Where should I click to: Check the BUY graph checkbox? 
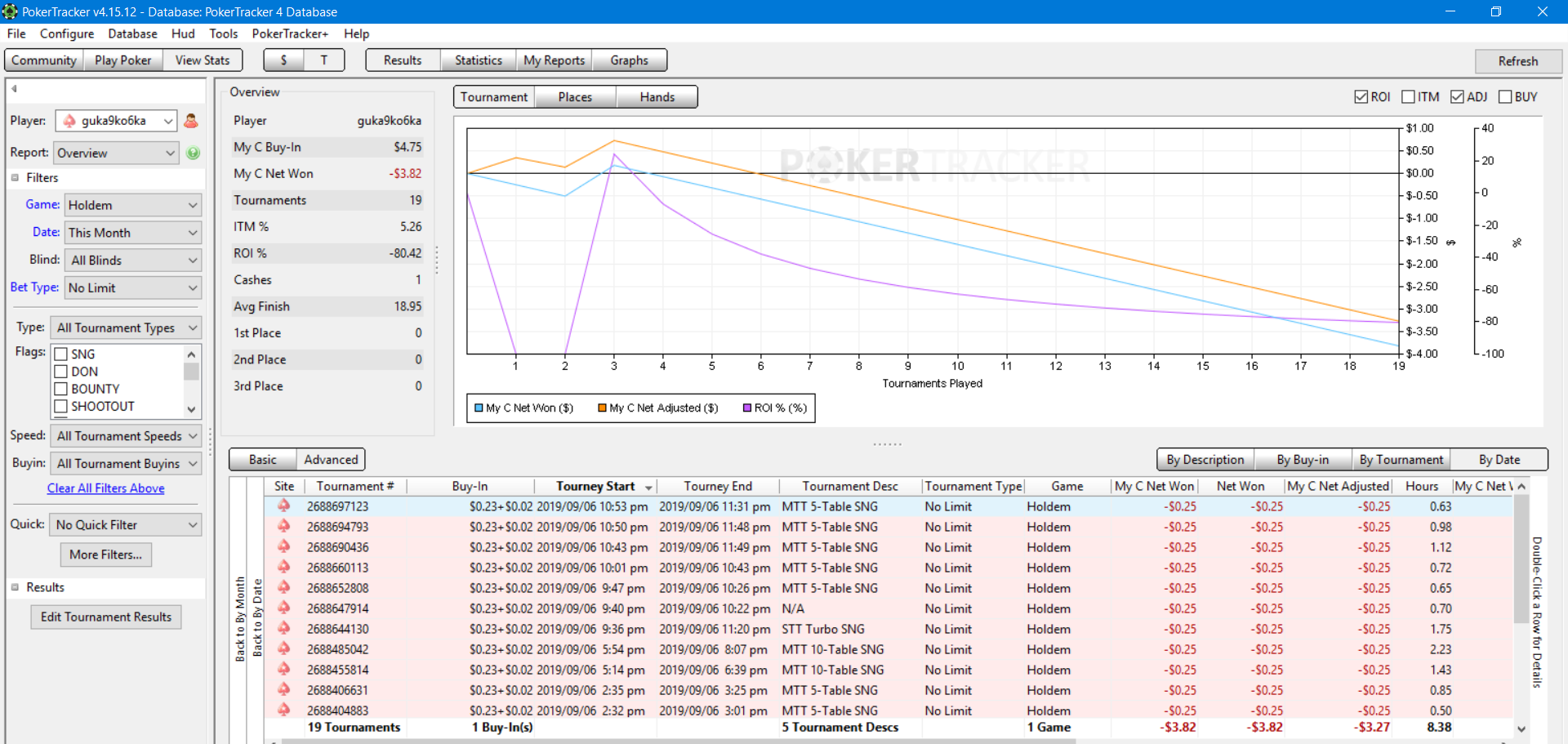(x=1505, y=96)
